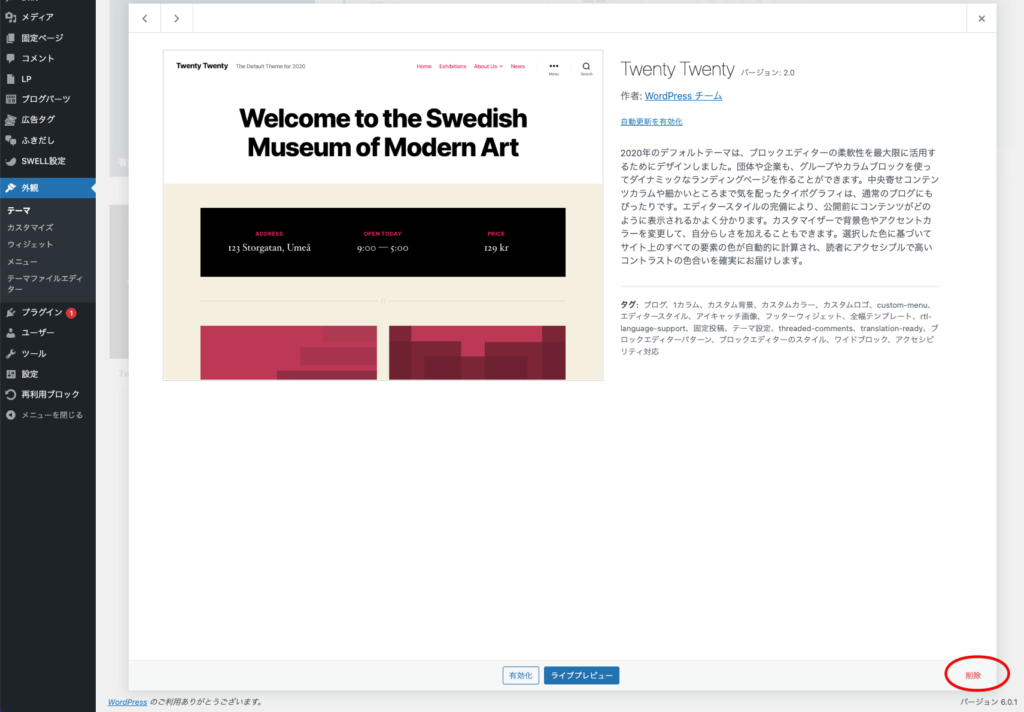Click the プラグイン plug icon
The width and height of the screenshot is (1024, 712).
click(x=10, y=312)
